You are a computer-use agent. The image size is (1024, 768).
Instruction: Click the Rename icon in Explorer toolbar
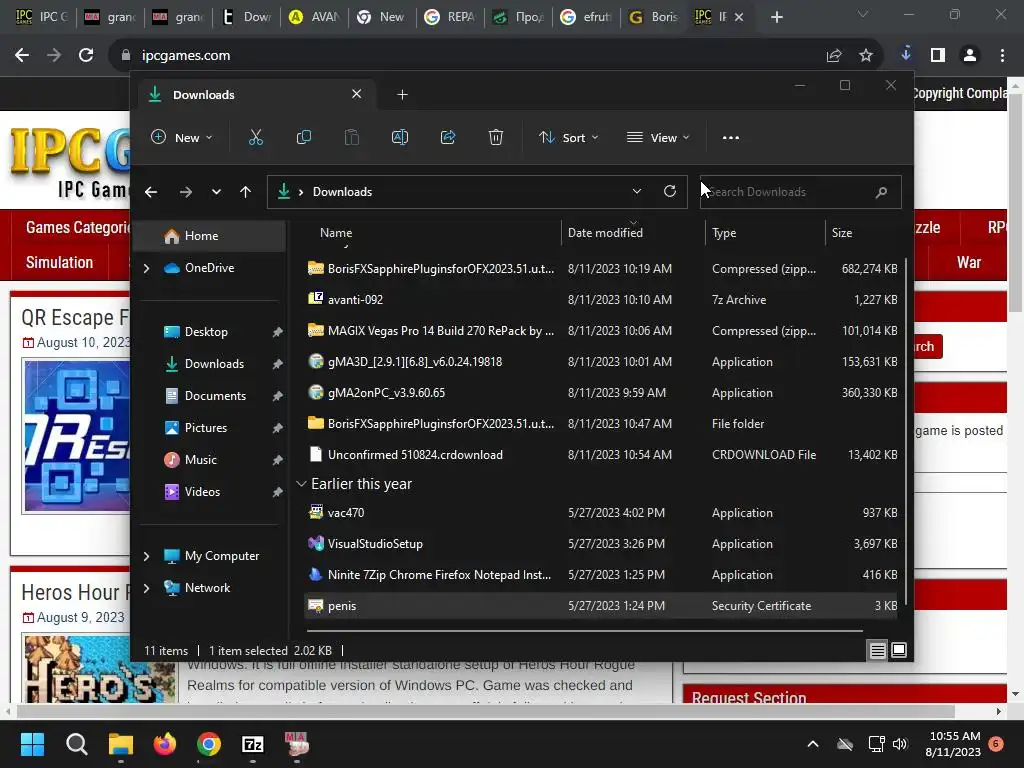(400, 138)
